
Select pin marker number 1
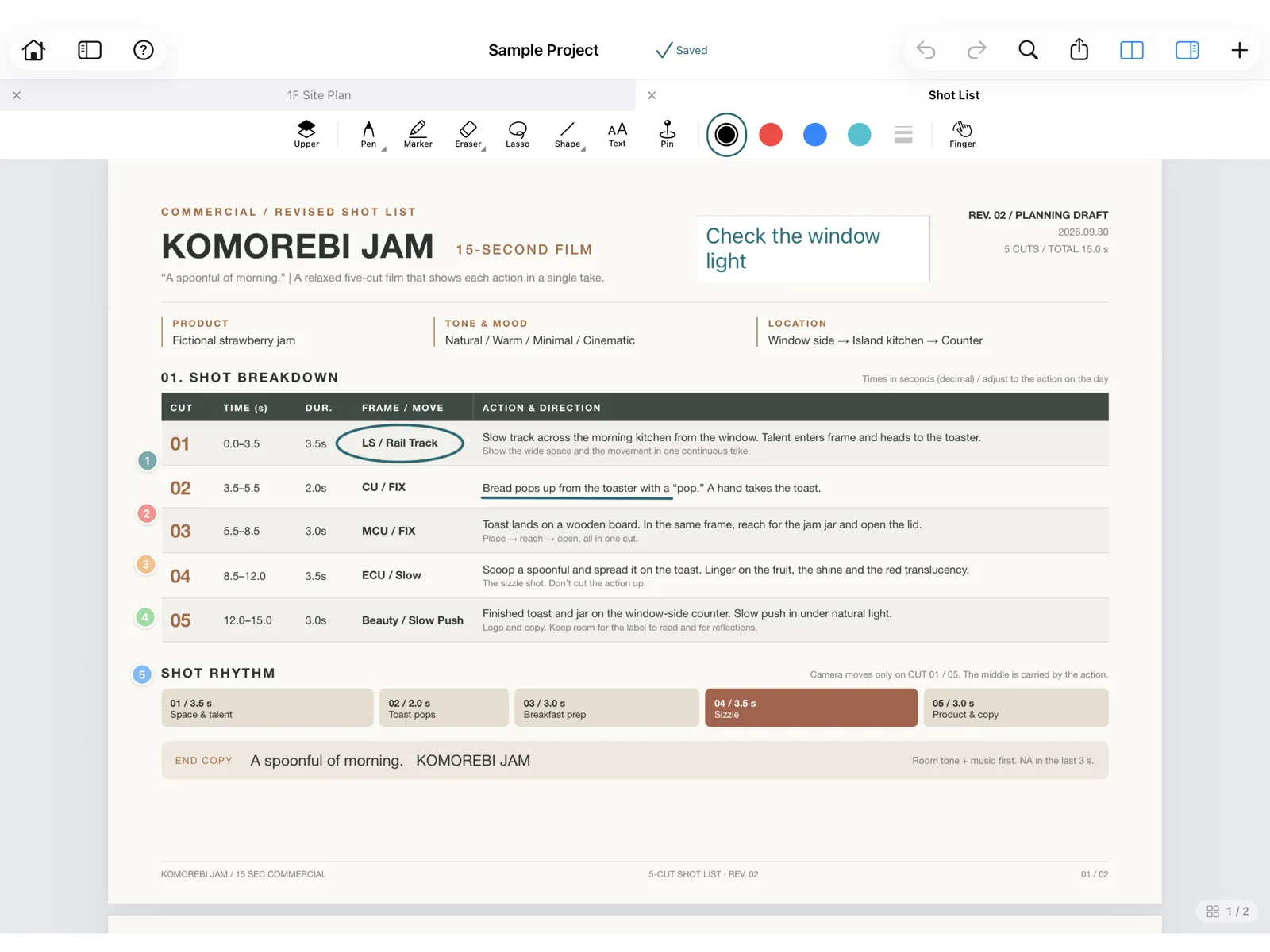tap(147, 461)
